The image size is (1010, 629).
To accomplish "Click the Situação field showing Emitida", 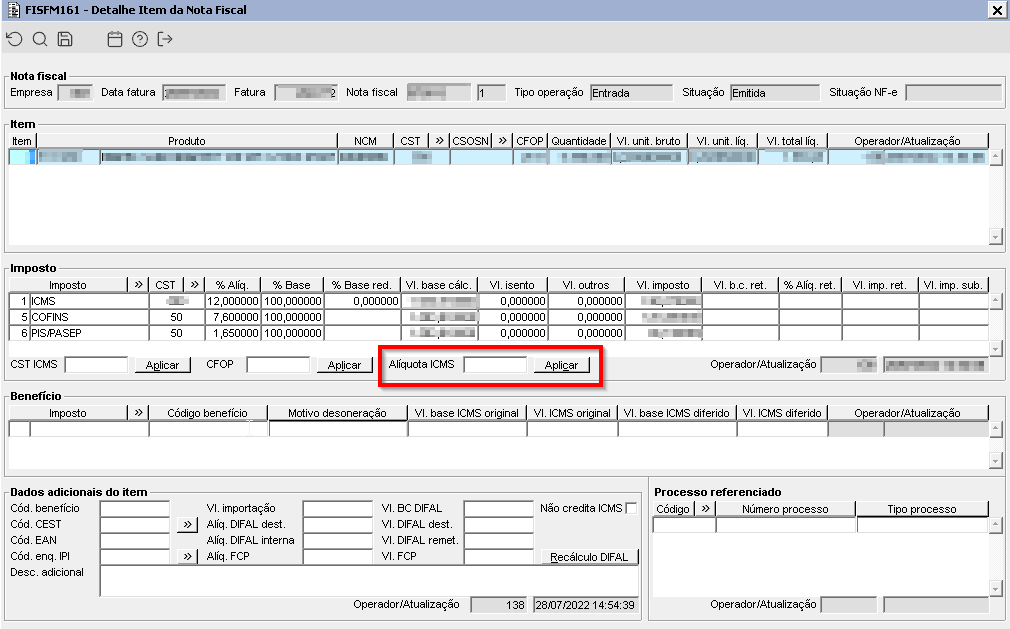I will 775,93.
